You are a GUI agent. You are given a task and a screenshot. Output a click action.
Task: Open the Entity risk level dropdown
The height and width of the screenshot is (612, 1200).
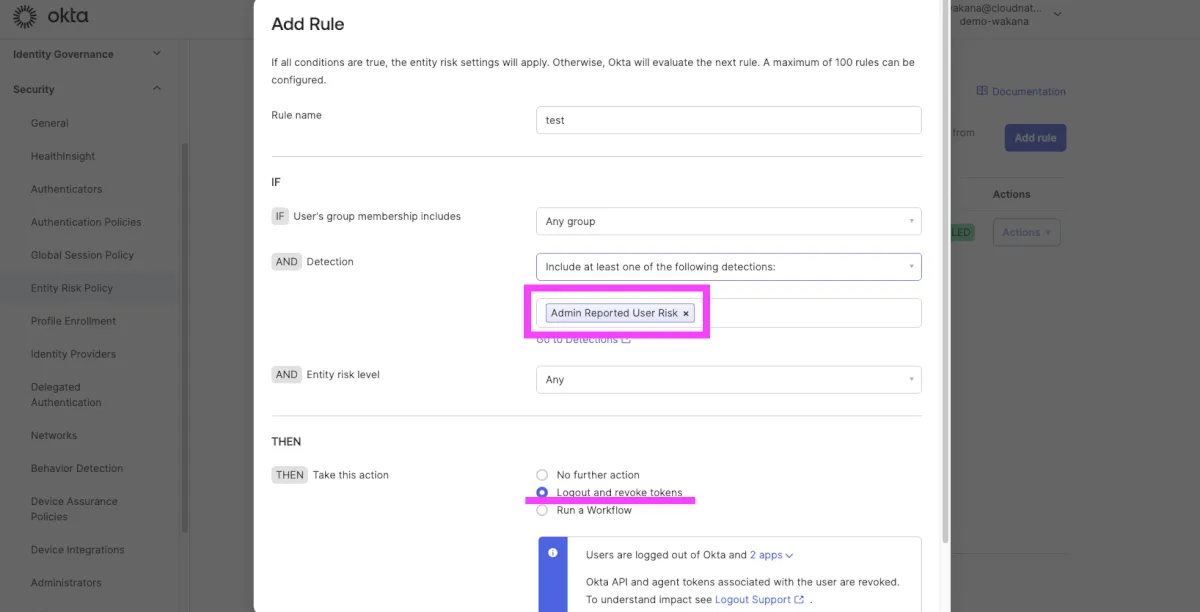[728, 380]
